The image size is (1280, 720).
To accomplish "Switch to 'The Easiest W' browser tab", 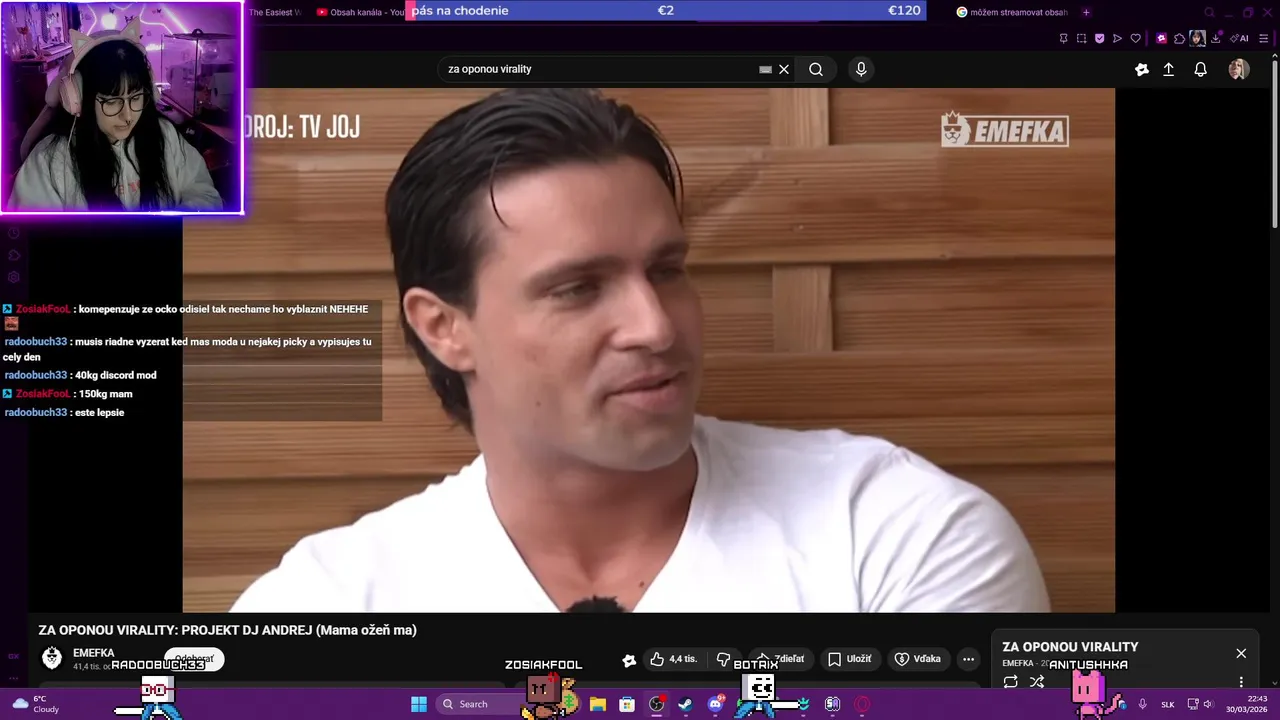I will point(274,12).
